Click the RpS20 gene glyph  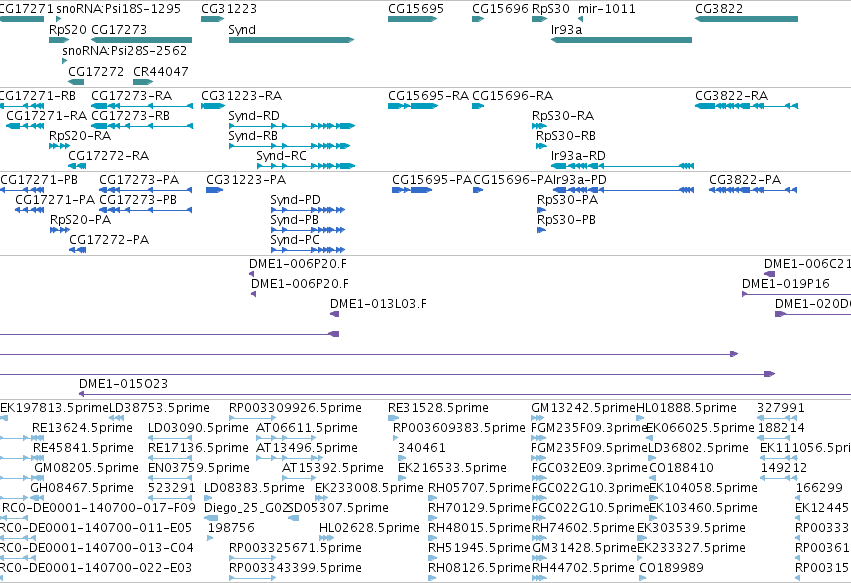[x=59, y=40]
